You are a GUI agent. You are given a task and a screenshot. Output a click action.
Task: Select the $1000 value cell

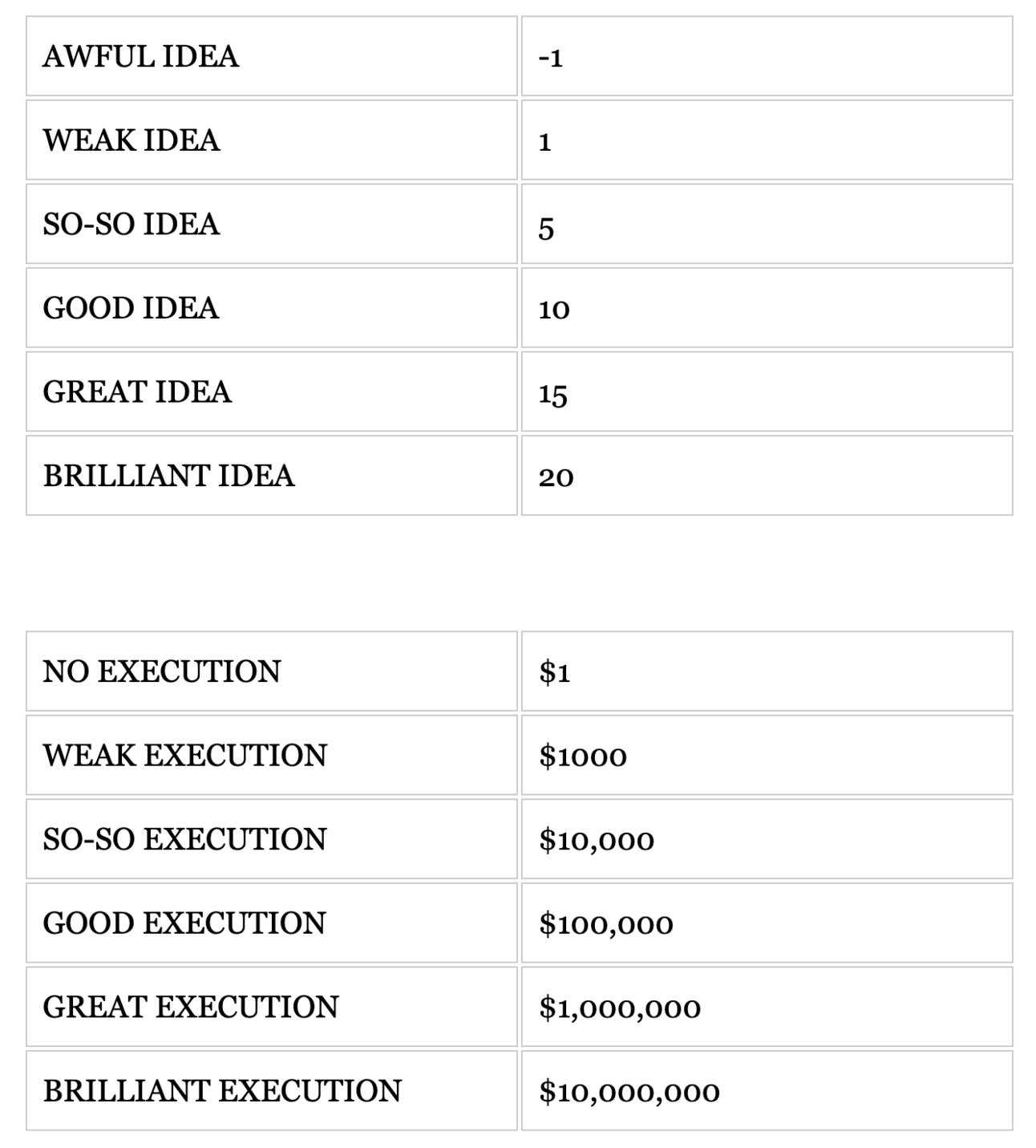click(x=583, y=756)
